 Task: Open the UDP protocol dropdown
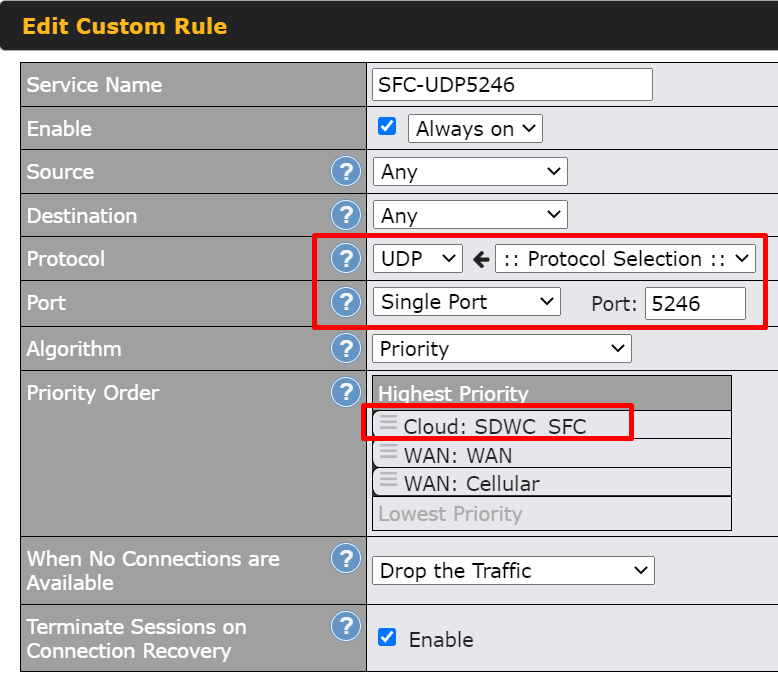point(418,259)
